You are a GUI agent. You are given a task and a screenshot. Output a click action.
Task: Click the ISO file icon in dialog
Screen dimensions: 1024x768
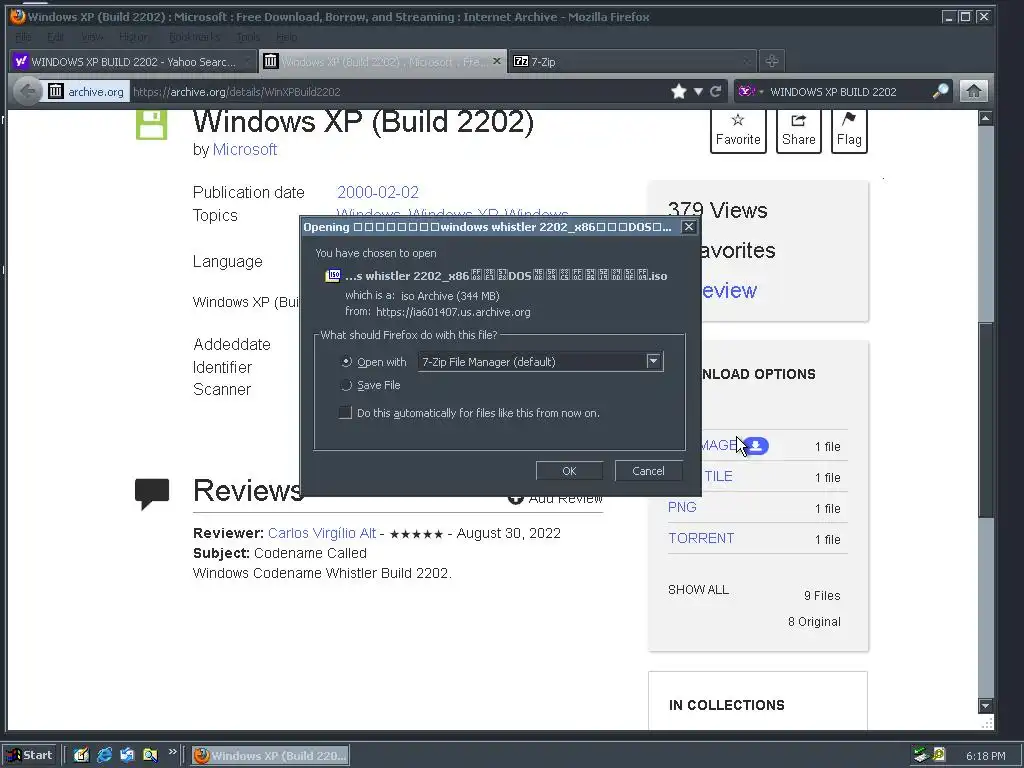coord(333,276)
